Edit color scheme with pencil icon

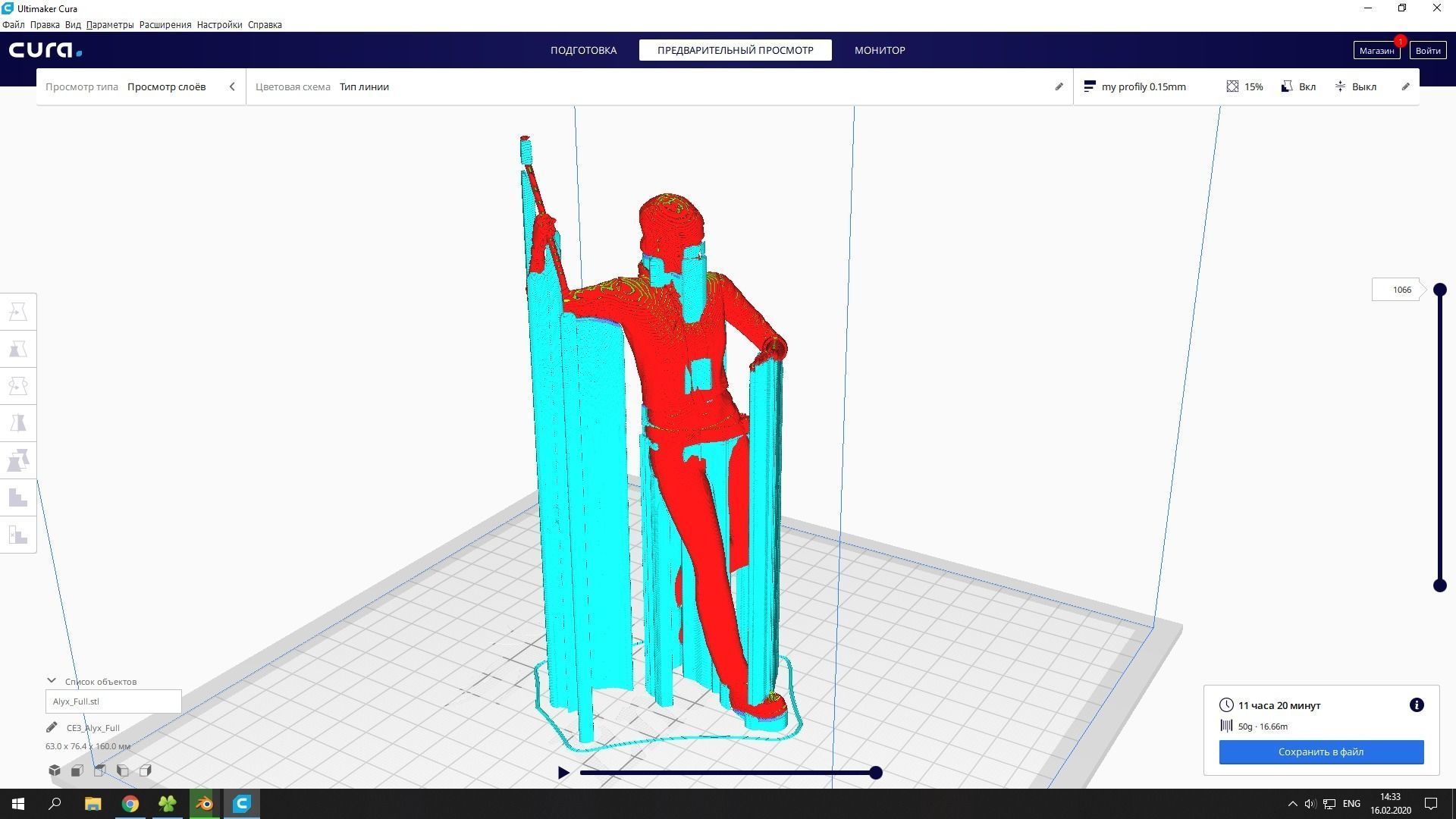(1059, 86)
